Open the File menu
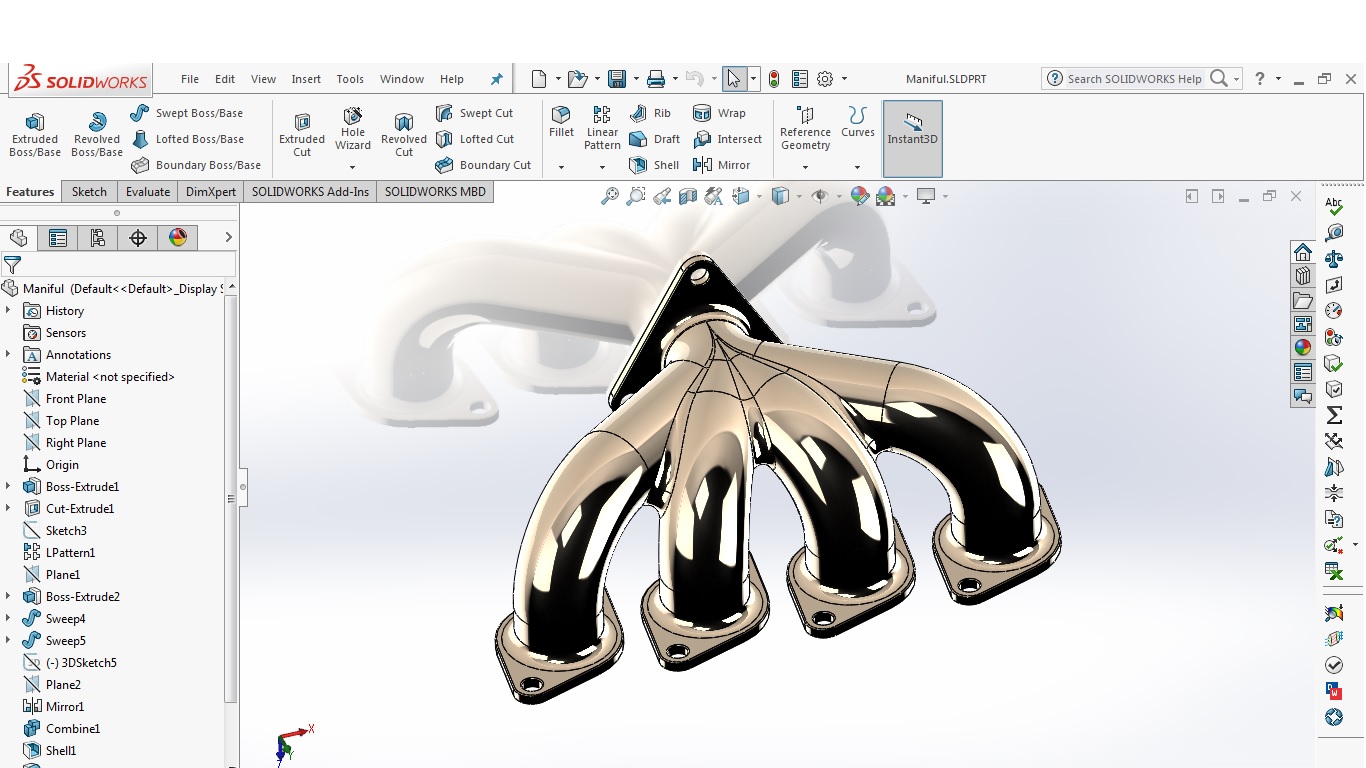Image resolution: width=1366 pixels, height=768 pixels. coord(190,79)
